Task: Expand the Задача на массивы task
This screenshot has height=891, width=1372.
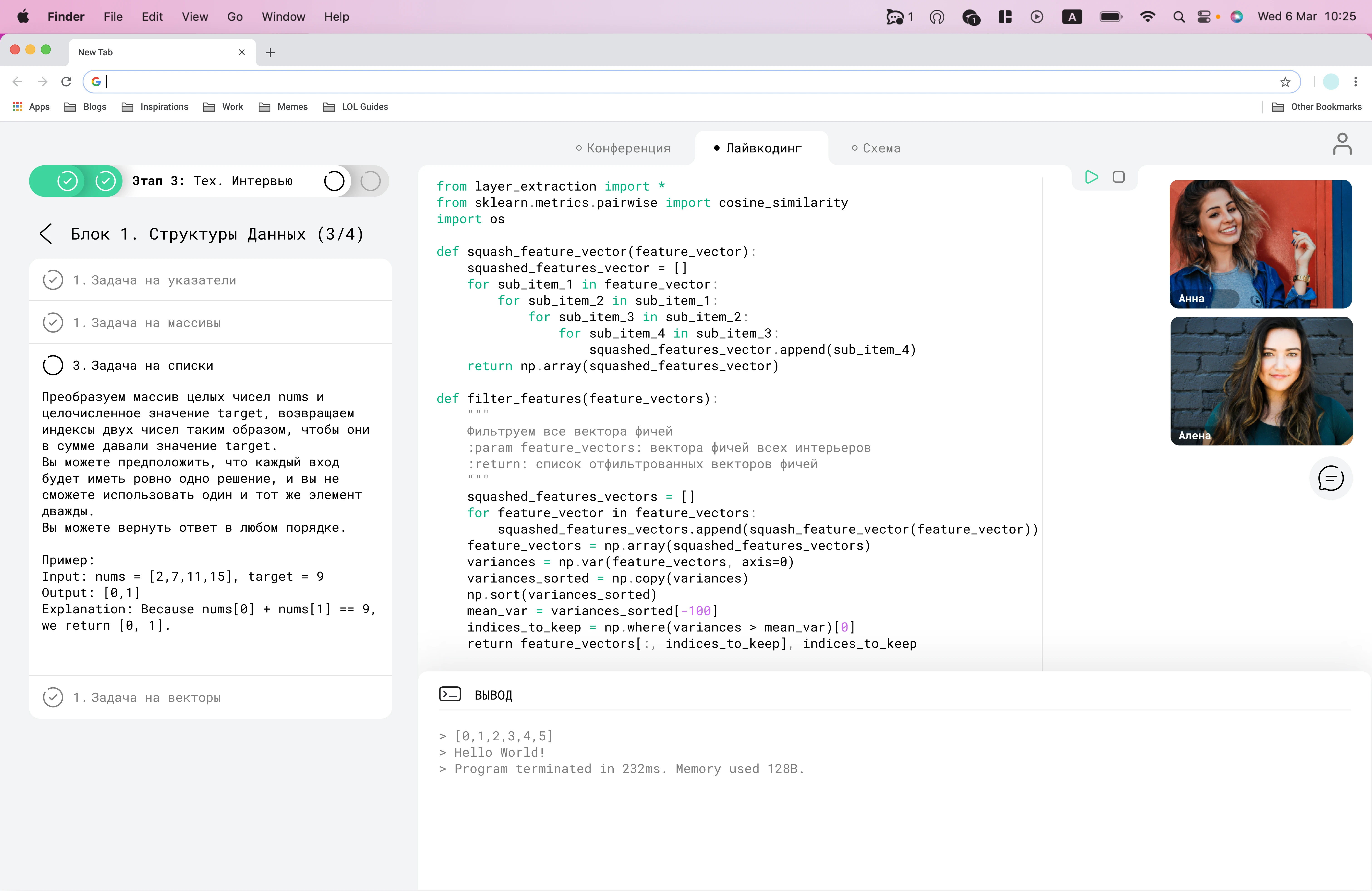Action: pyautogui.click(x=211, y=323)
